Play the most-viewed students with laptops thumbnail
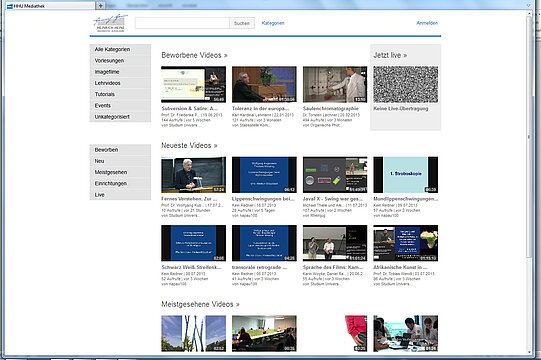Viewport: 541px width, 360px height. click(406, 333)
